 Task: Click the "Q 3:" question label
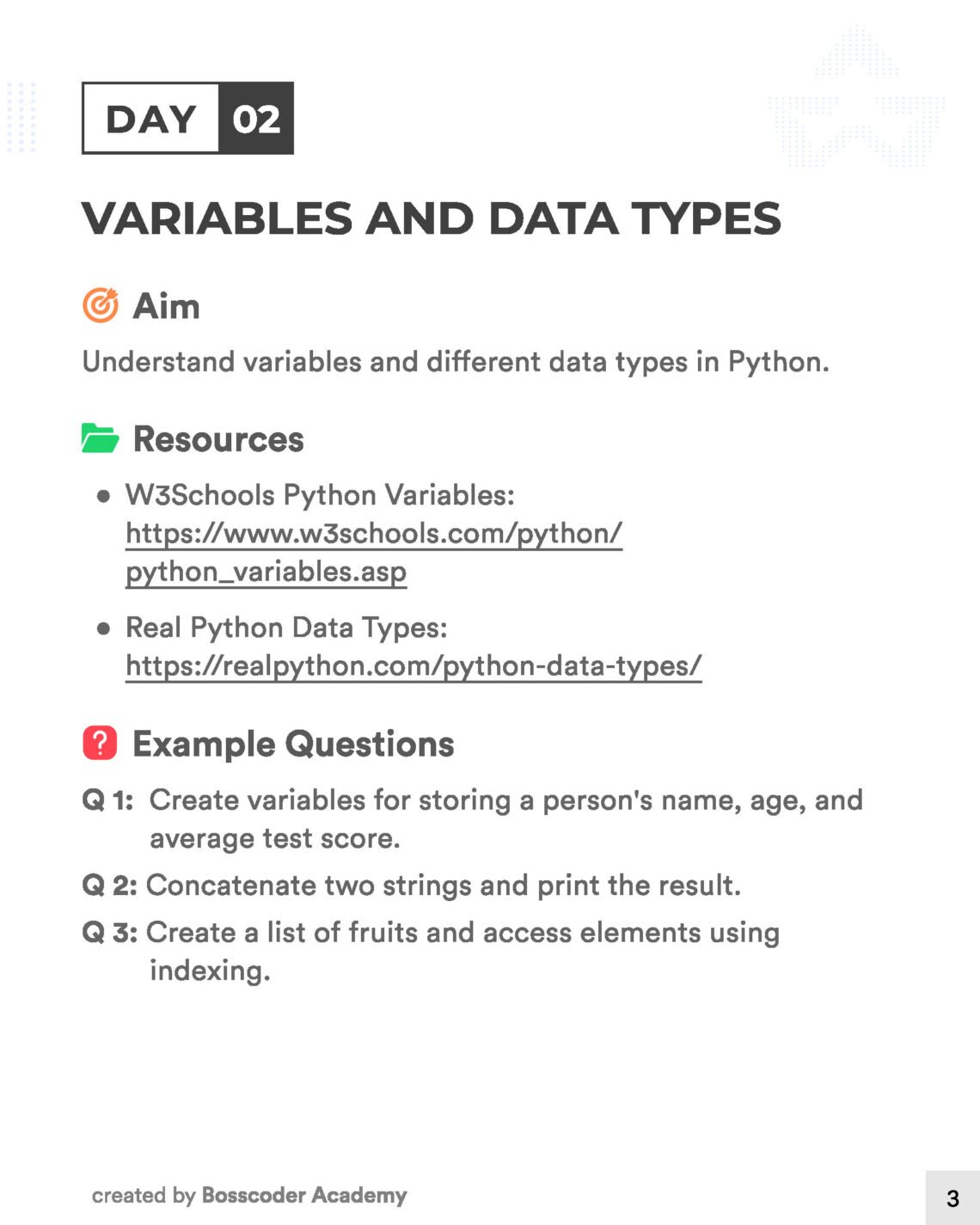click(109, 933)
